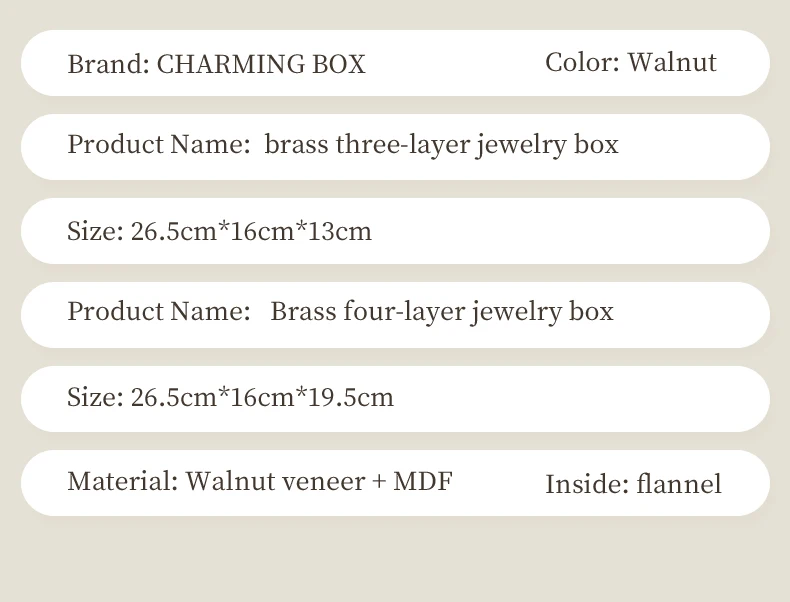This screenshot has height=602, width=790.
Task: Click the word CHARMING in brand row
Action: click(x=230, y=64)
